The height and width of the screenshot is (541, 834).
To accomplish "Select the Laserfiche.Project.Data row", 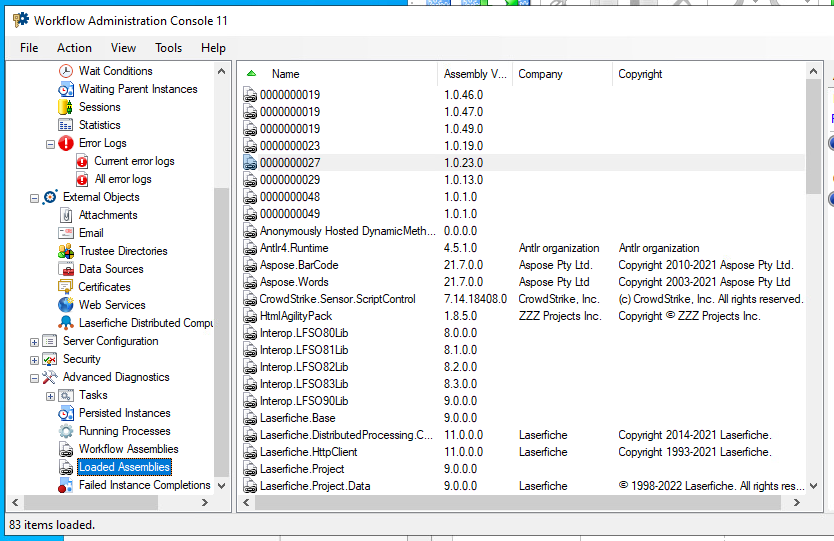I will point(523,486).
